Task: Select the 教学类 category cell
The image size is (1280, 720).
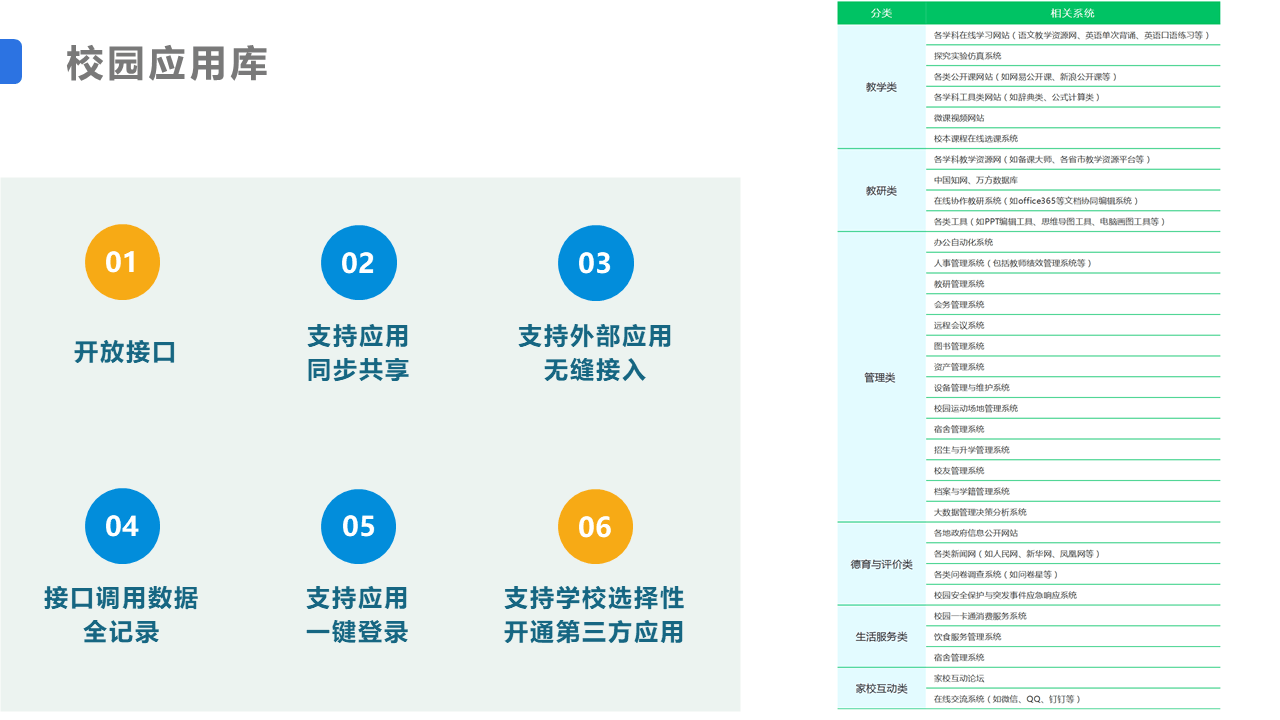Action: click(881, 87)
